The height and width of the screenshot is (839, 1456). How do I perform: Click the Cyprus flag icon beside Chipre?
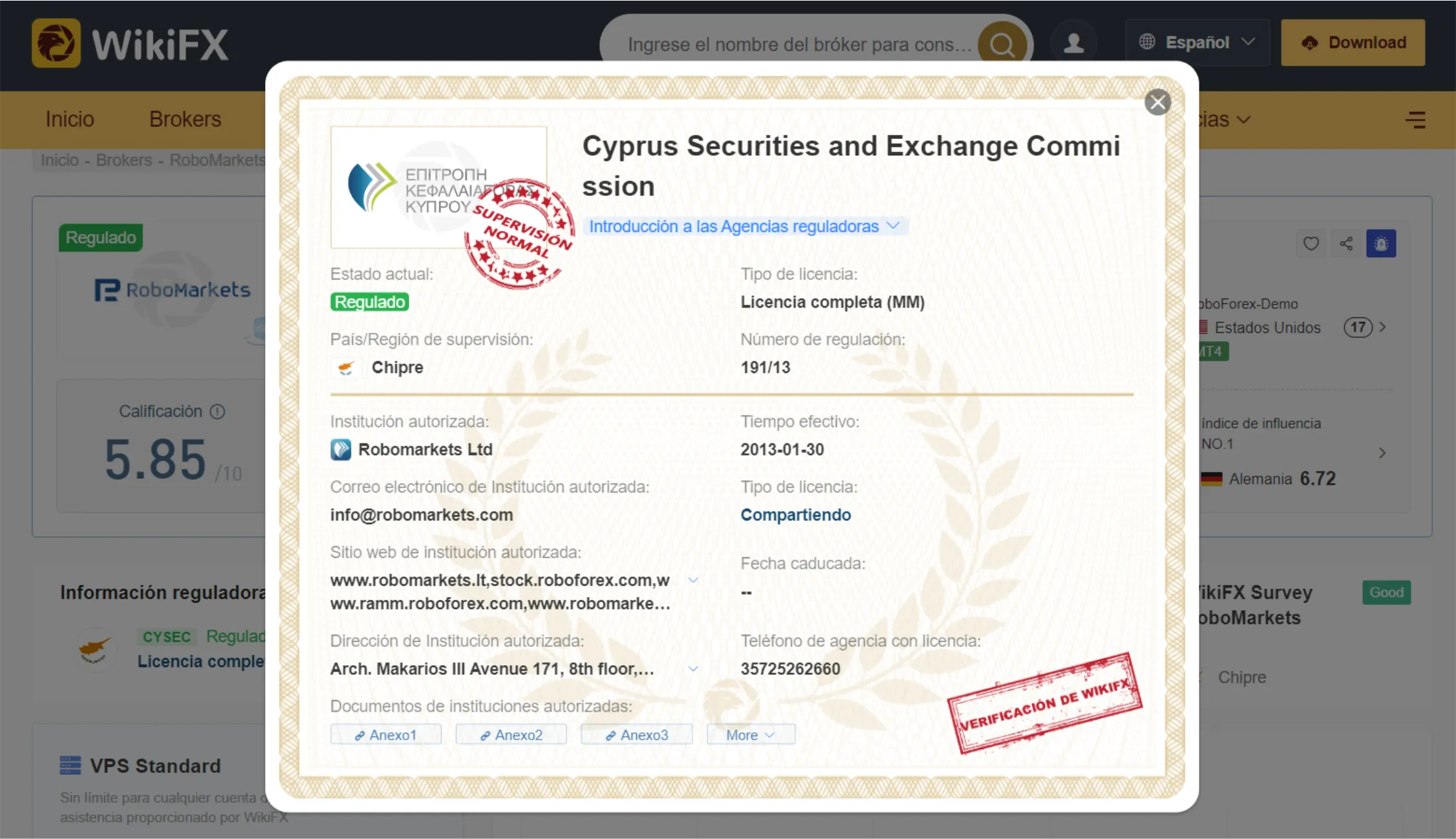pos(346,368)
